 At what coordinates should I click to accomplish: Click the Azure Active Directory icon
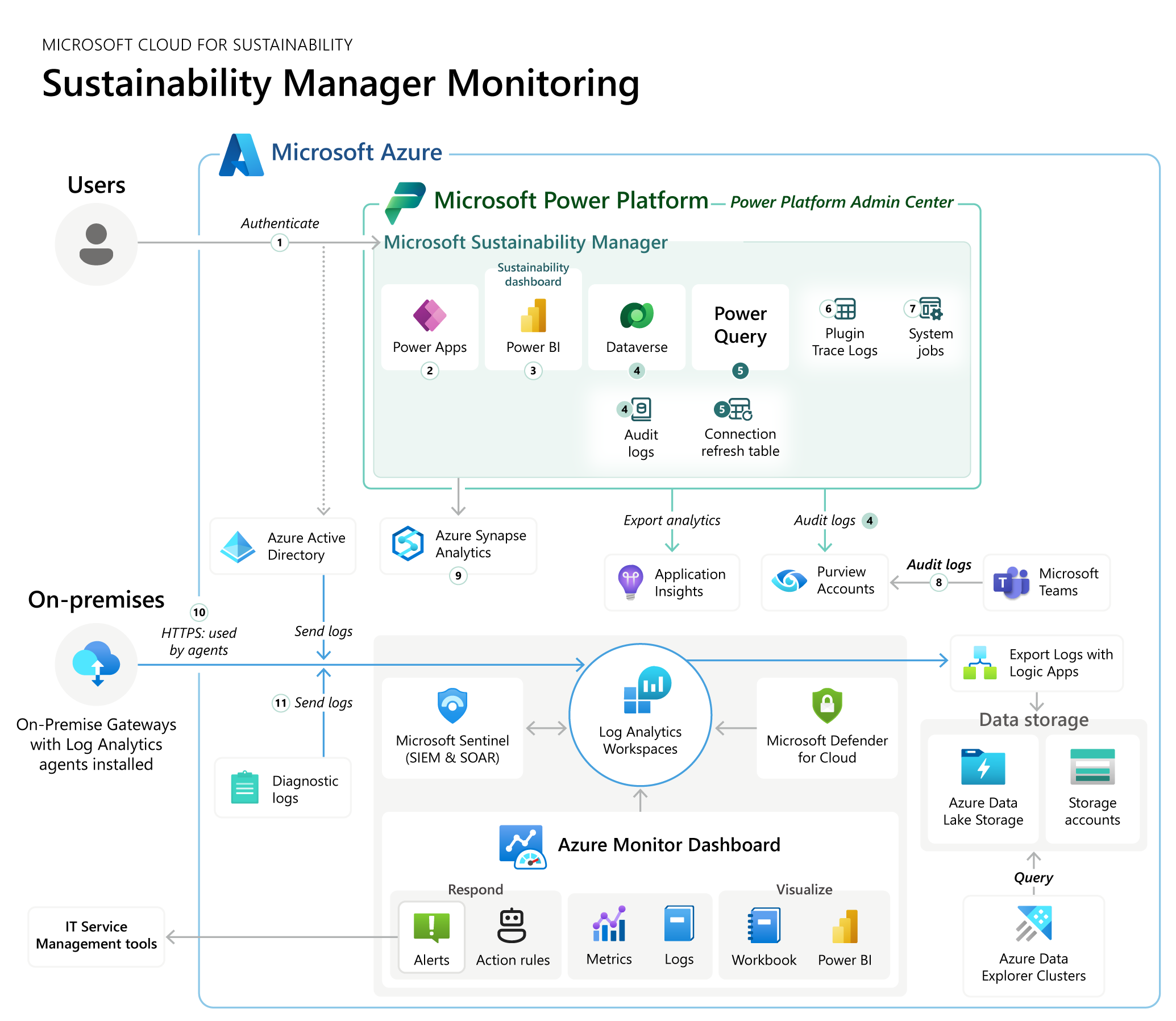238,547
